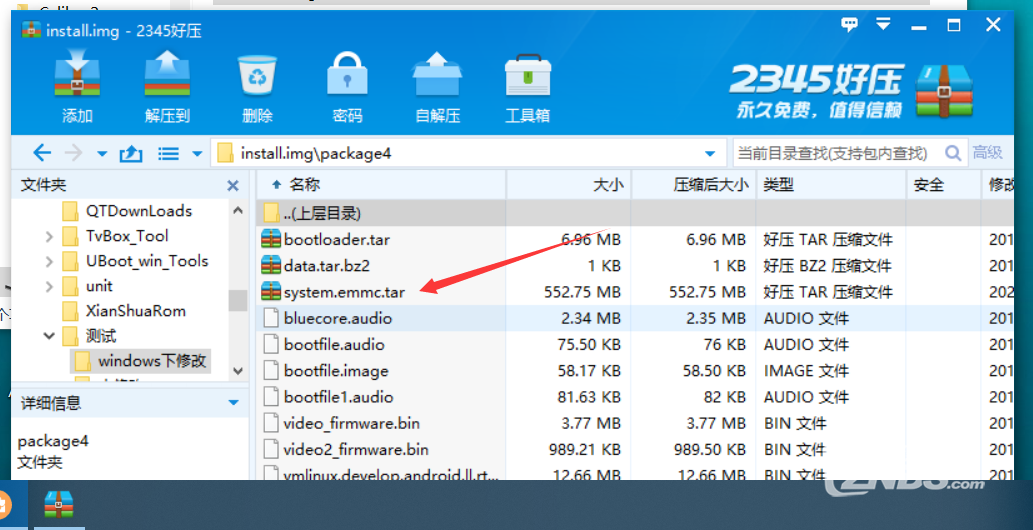Click the search magnifier icon
Viewport: 1033px width, 530px height.
tap(953, 154)
